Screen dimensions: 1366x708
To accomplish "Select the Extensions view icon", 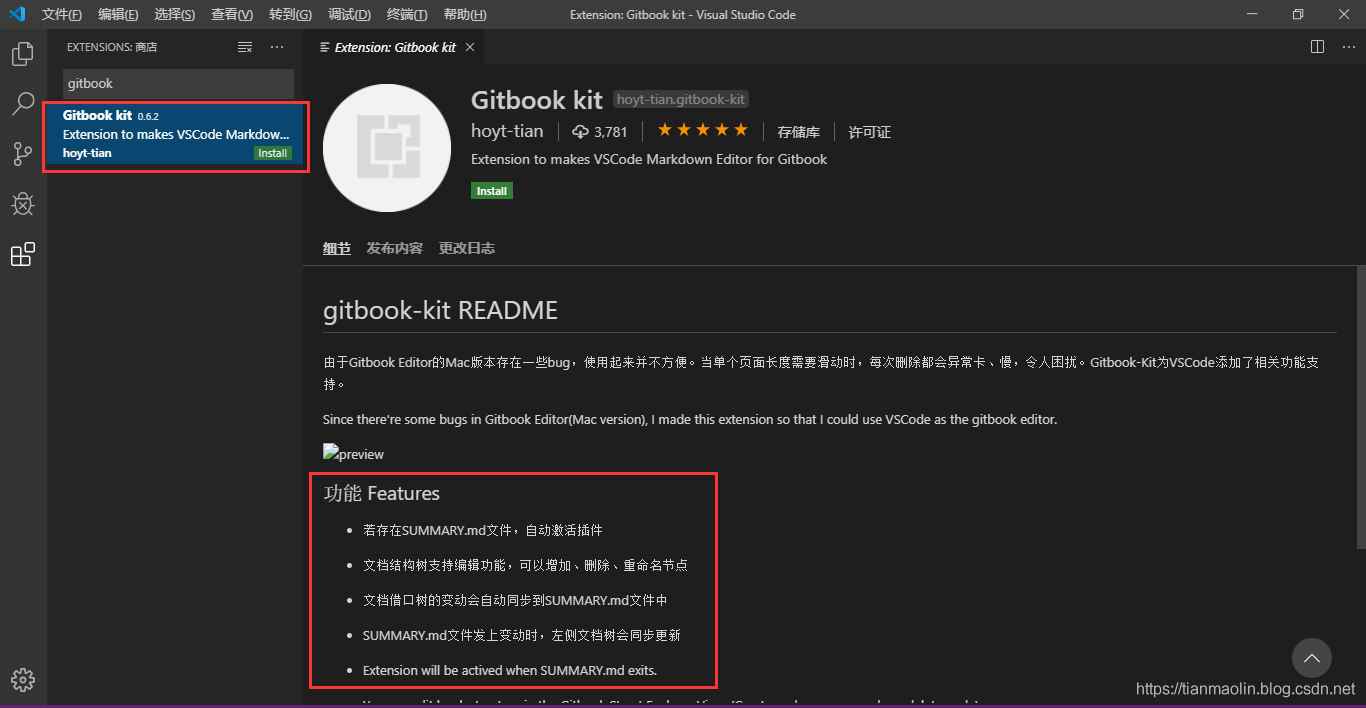I will point(22,254).
